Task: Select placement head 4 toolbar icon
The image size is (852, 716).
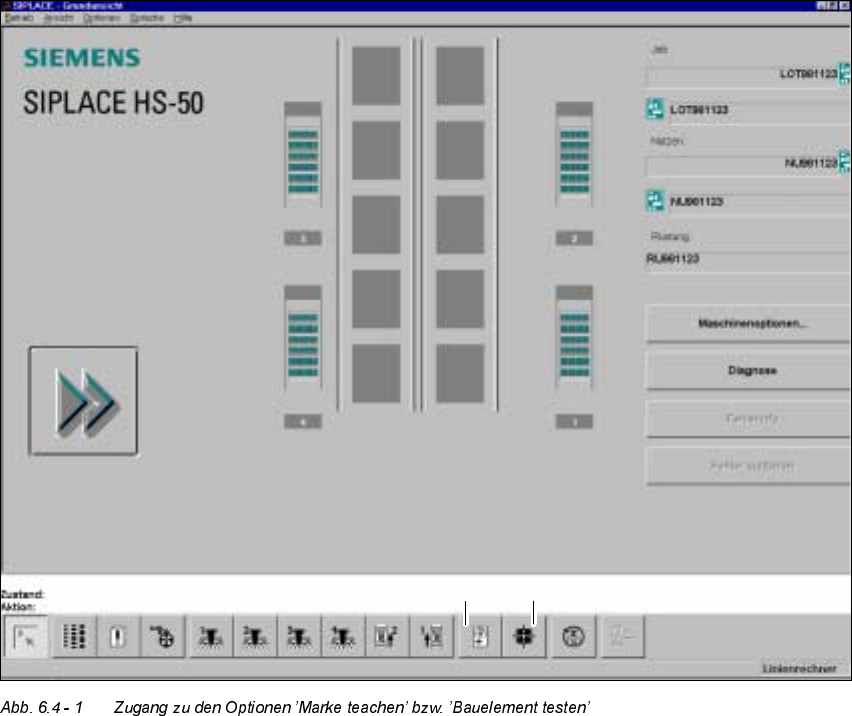Action: pyautogui.click(x=343, y=636)
